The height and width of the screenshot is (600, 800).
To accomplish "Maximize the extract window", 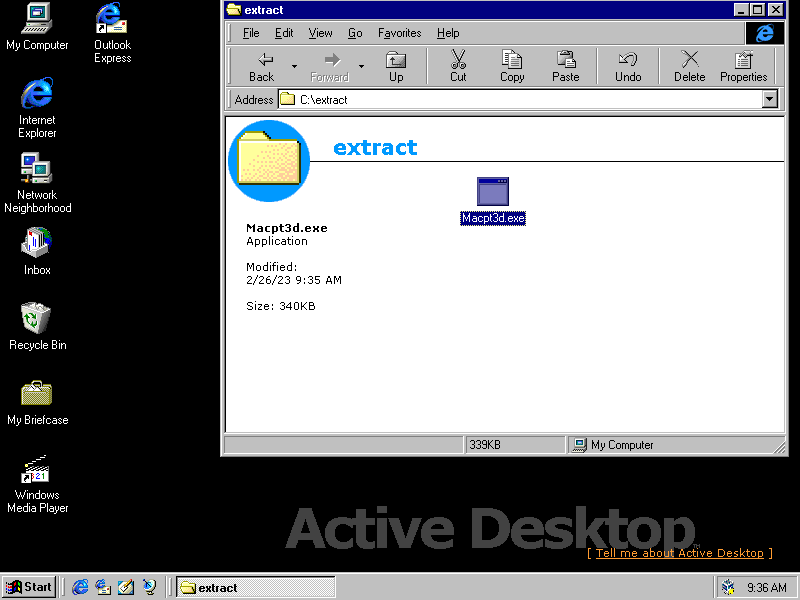I will pos(758,10).
